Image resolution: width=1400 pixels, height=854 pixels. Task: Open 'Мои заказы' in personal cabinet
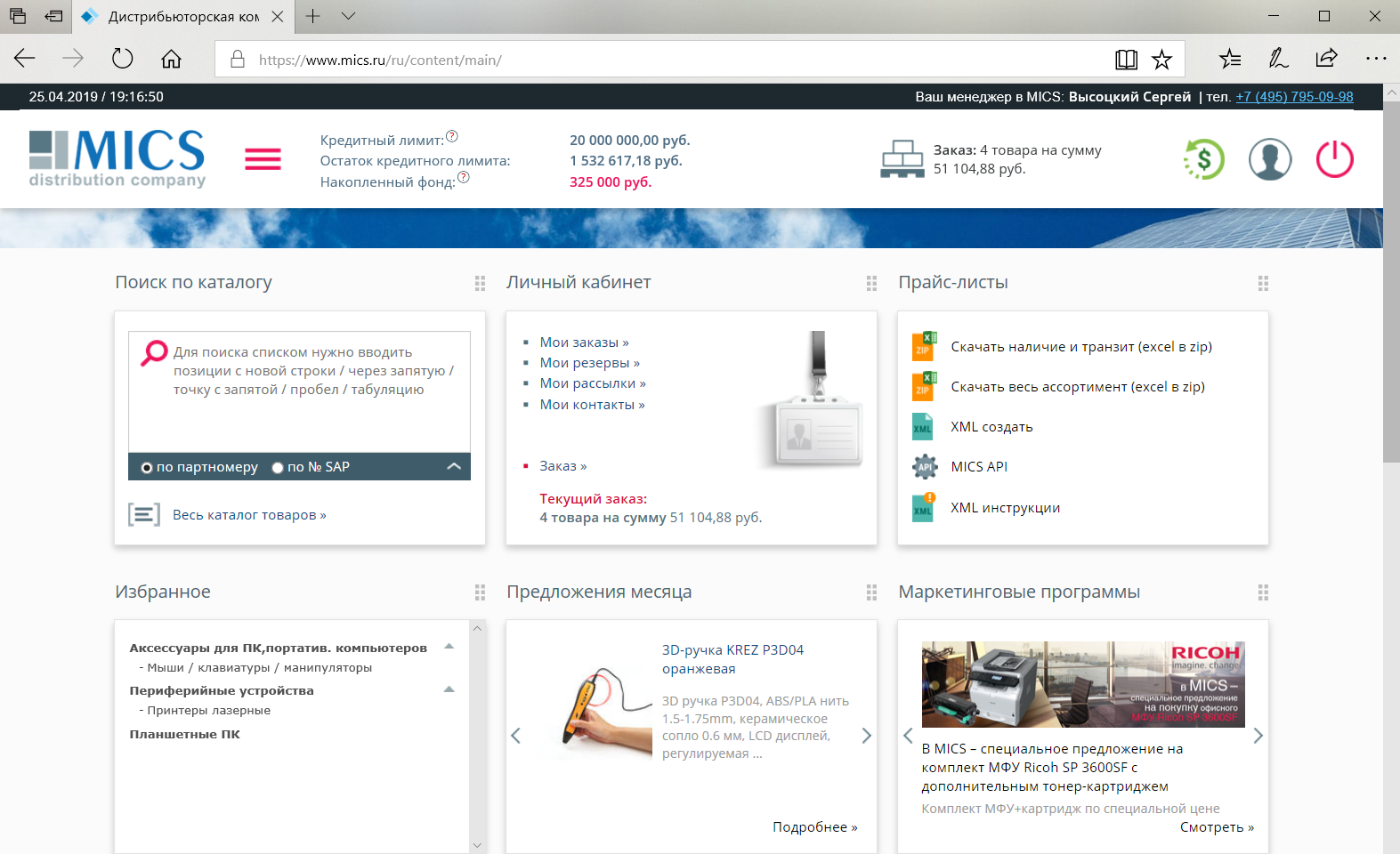pyautogui.click(x=584, y=342)
